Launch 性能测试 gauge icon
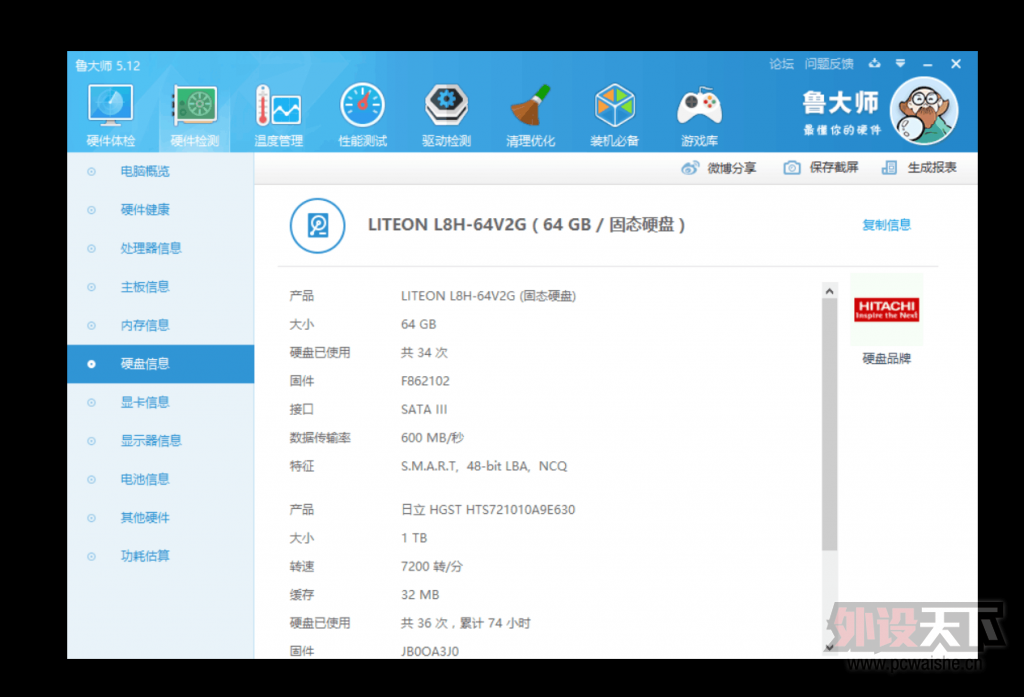 362,106
